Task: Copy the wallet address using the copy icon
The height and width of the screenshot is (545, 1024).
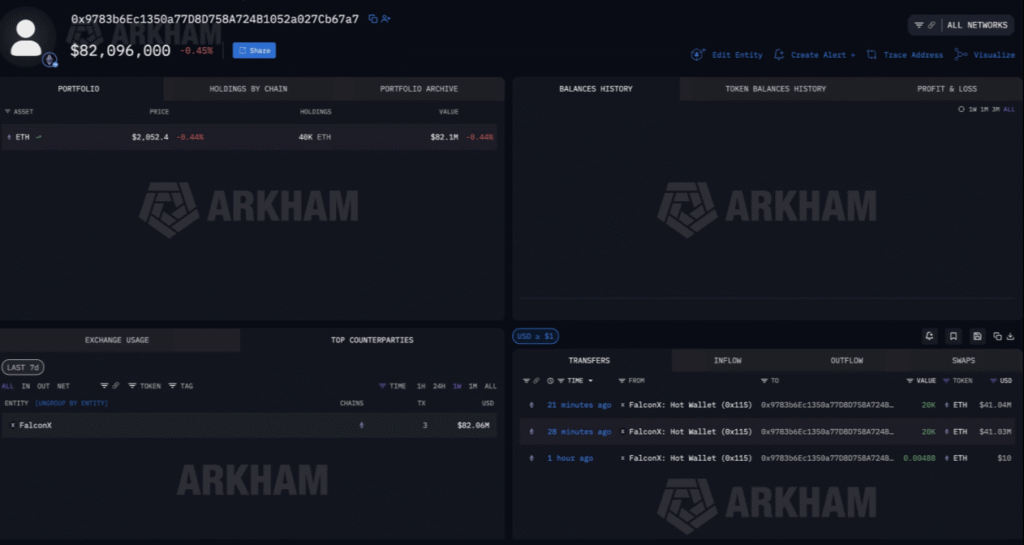Action: 373,19
